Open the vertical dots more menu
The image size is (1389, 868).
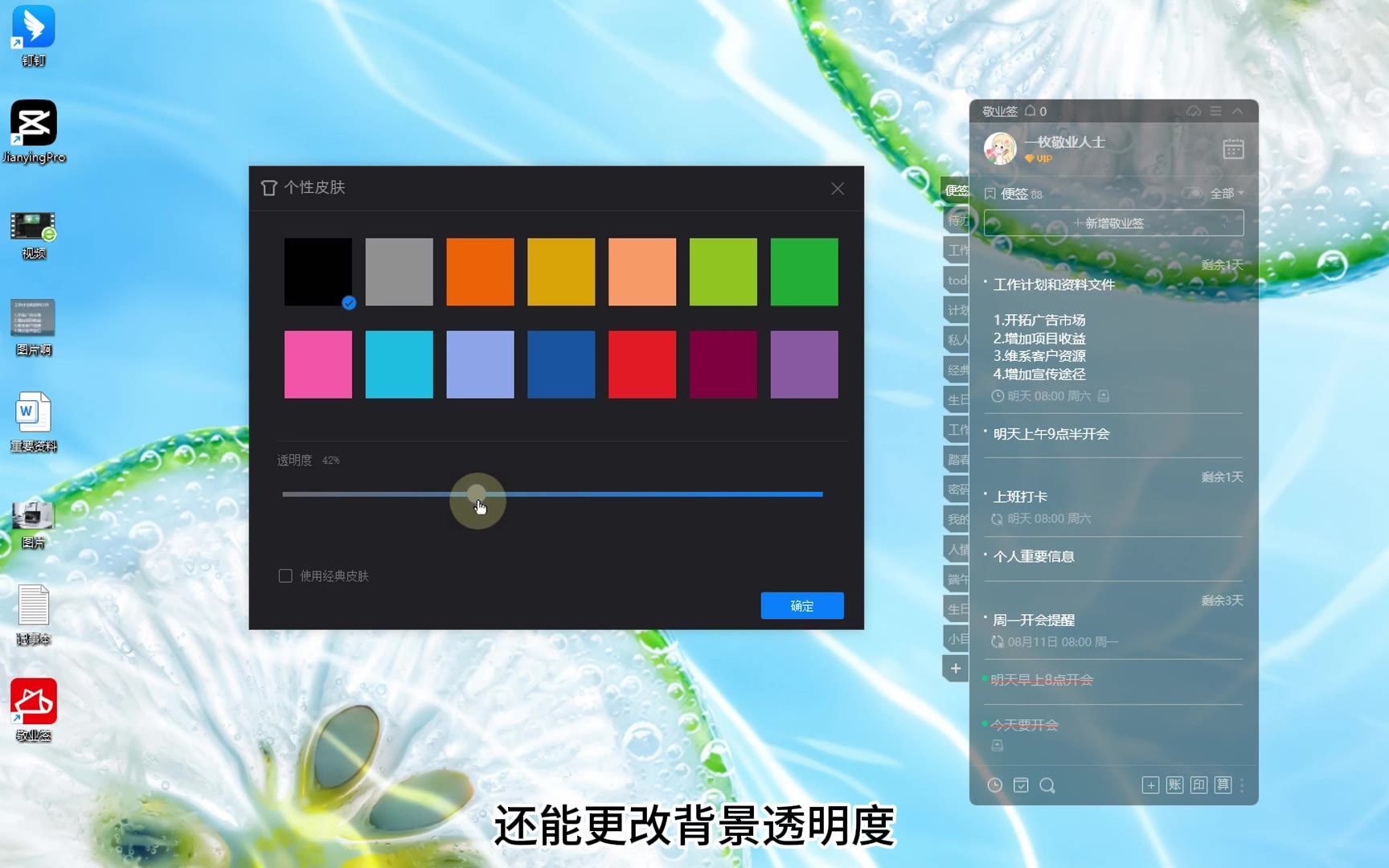tap(1242, 785)
